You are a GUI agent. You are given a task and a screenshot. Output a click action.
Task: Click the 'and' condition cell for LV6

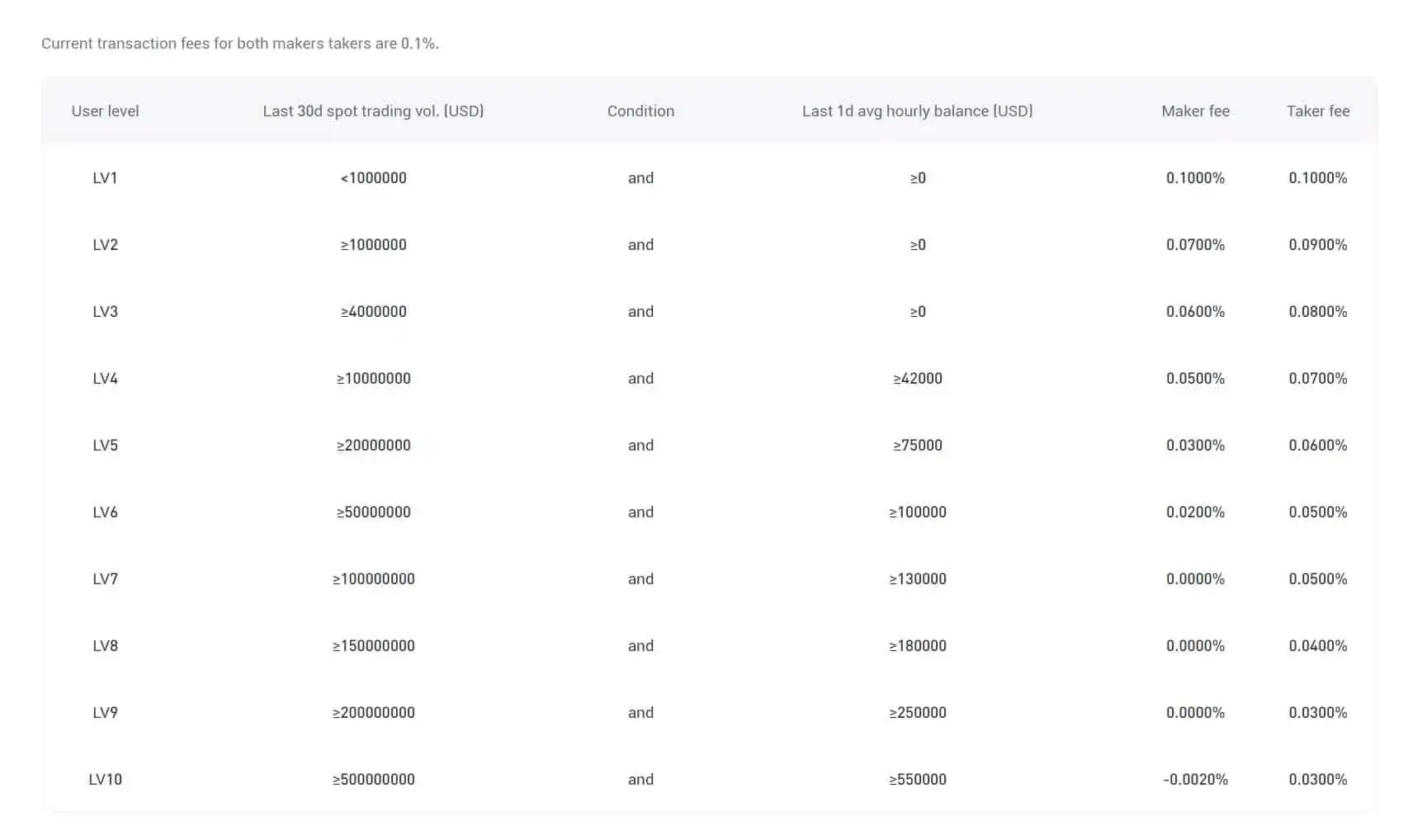(x=640, y=512)
